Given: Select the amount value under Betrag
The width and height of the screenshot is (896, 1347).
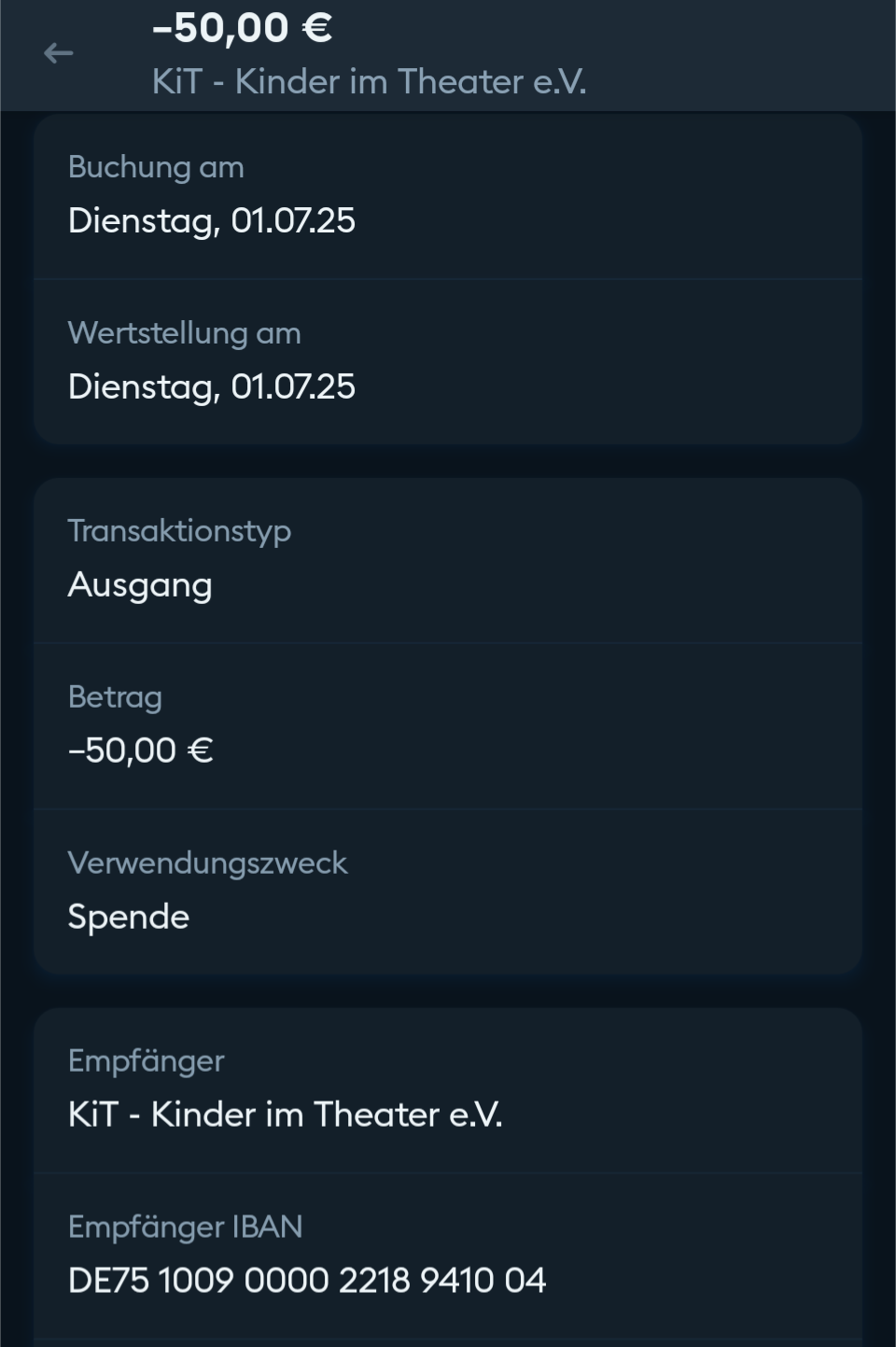Looking at the screenshot, I should tap(140, 751).
